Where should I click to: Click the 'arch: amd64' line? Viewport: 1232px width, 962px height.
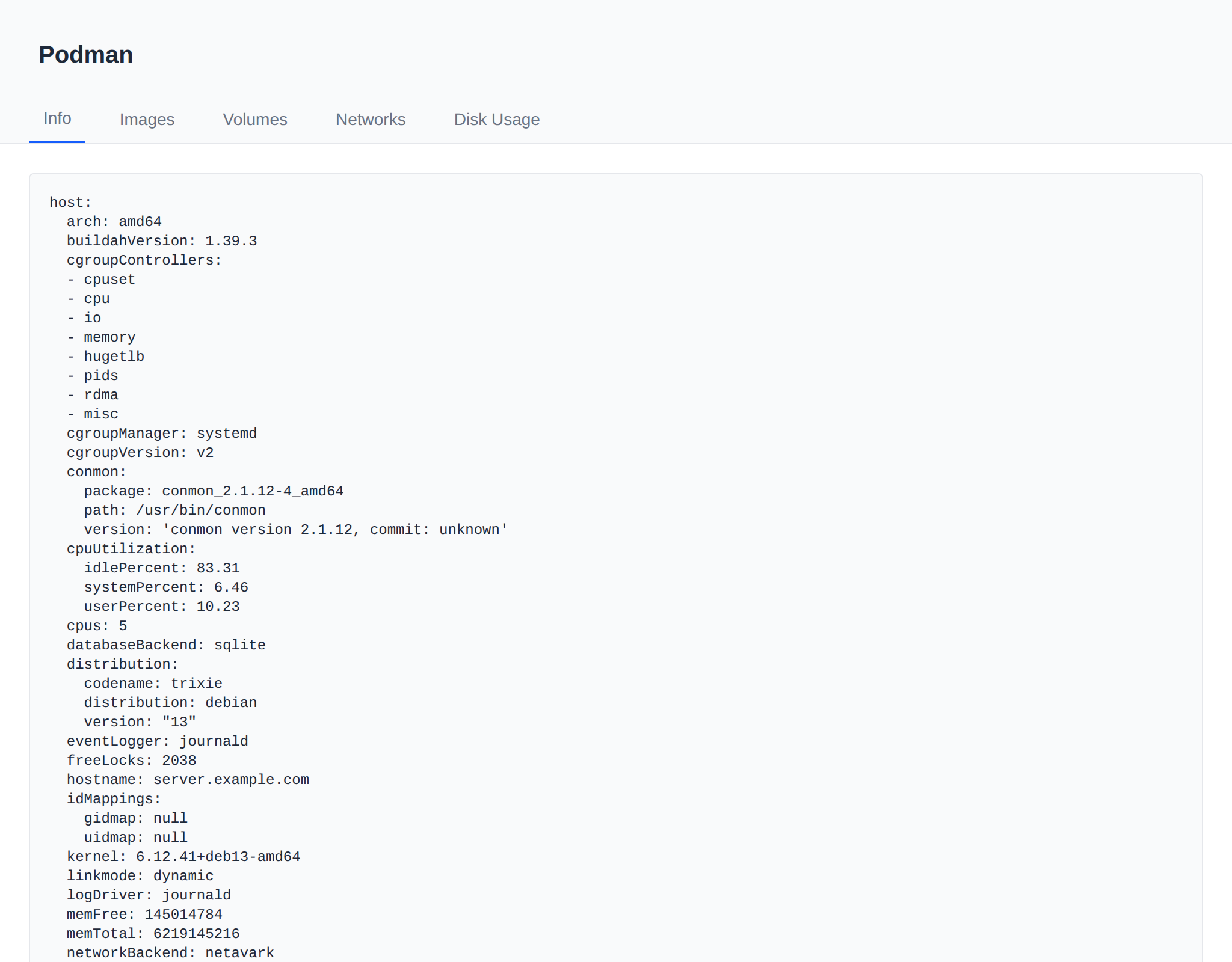pyautogui.click(x=114, y=222)
